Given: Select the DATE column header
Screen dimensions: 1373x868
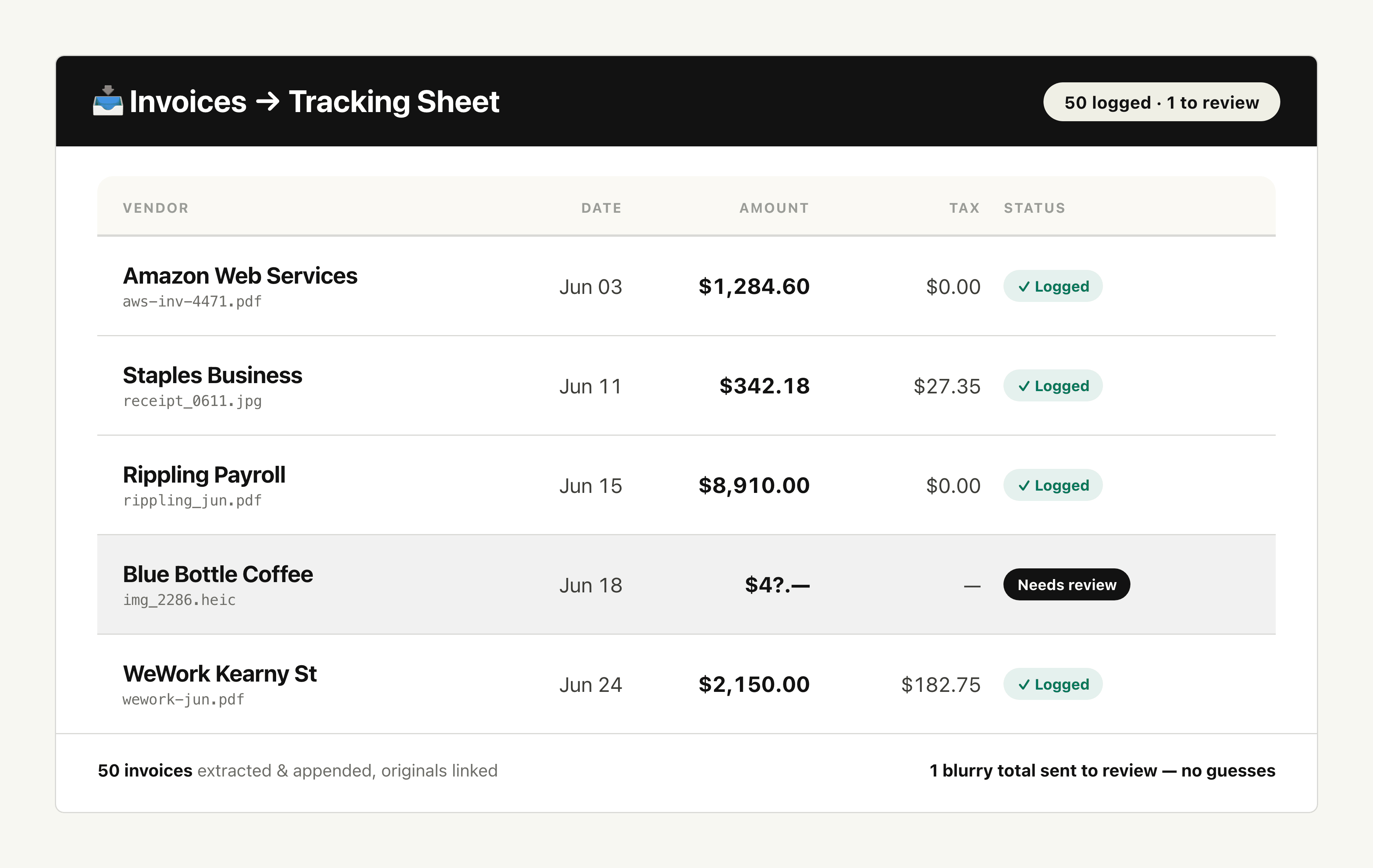Looking at the screenshot, I should (x=601, y=208).
